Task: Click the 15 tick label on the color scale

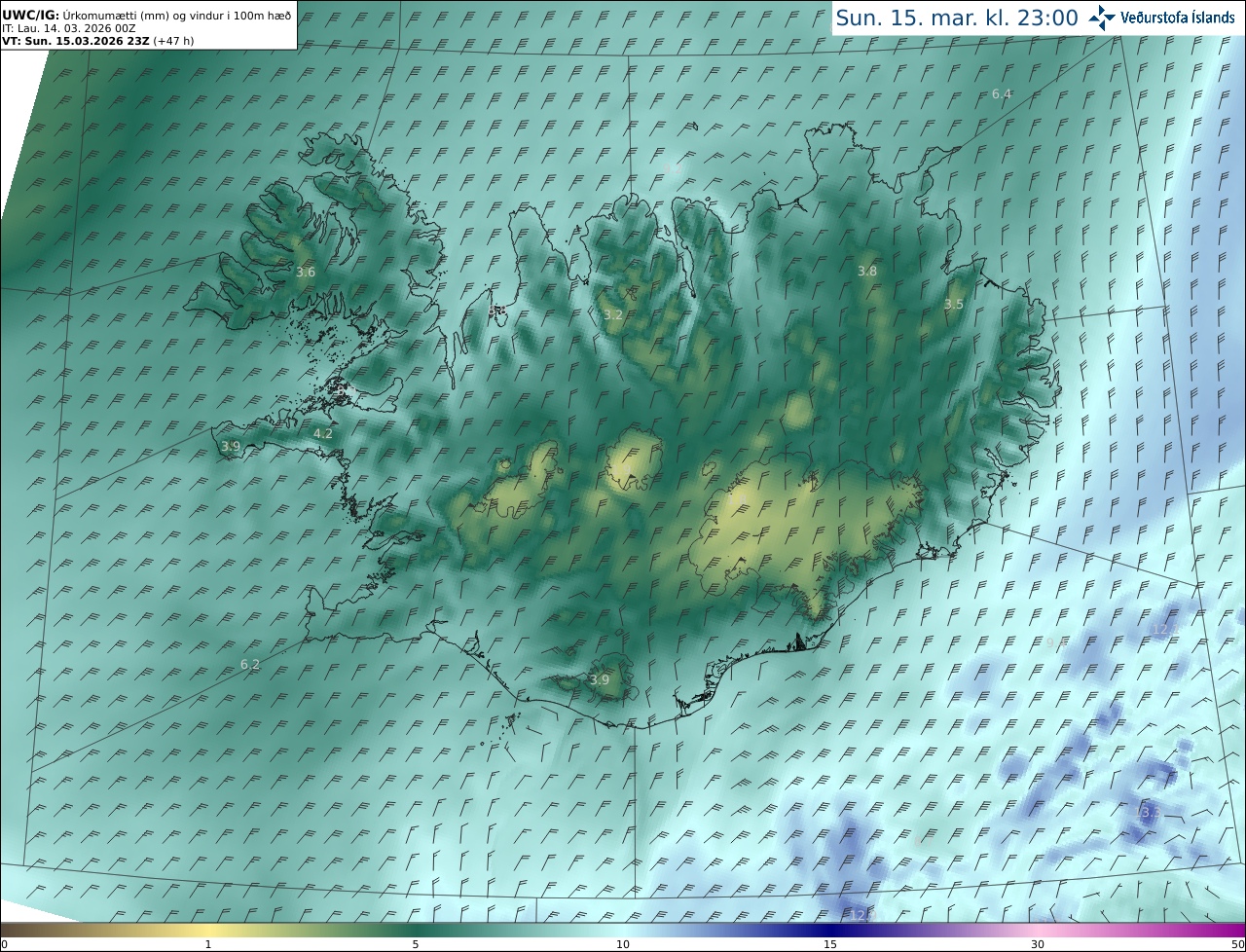Action: 830,944
